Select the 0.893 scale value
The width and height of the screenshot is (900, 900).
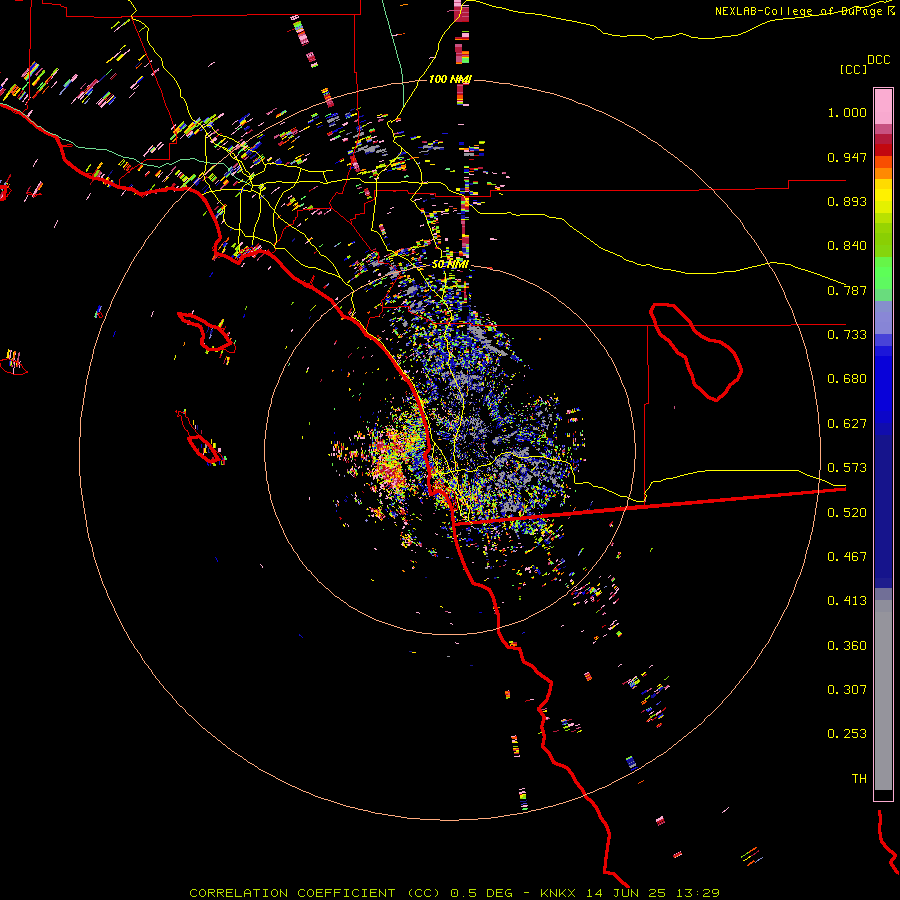847,201
